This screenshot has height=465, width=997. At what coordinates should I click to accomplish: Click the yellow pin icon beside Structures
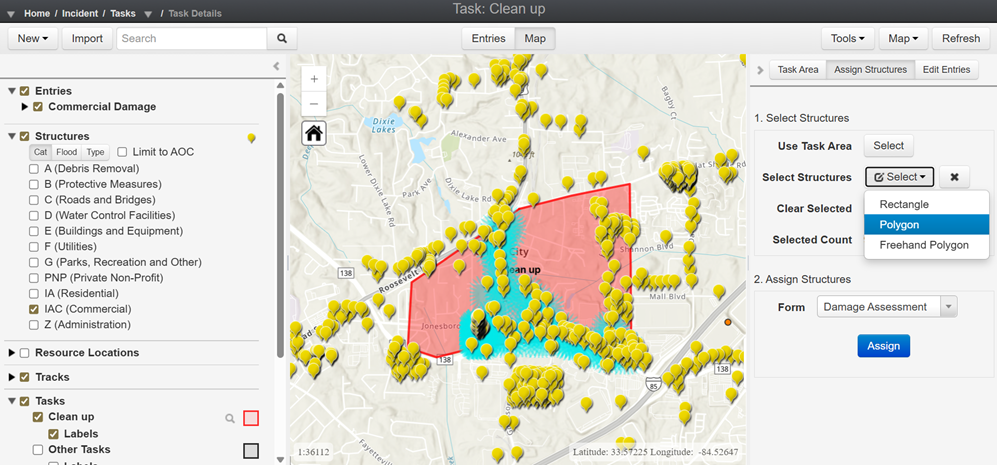(252, 138)
